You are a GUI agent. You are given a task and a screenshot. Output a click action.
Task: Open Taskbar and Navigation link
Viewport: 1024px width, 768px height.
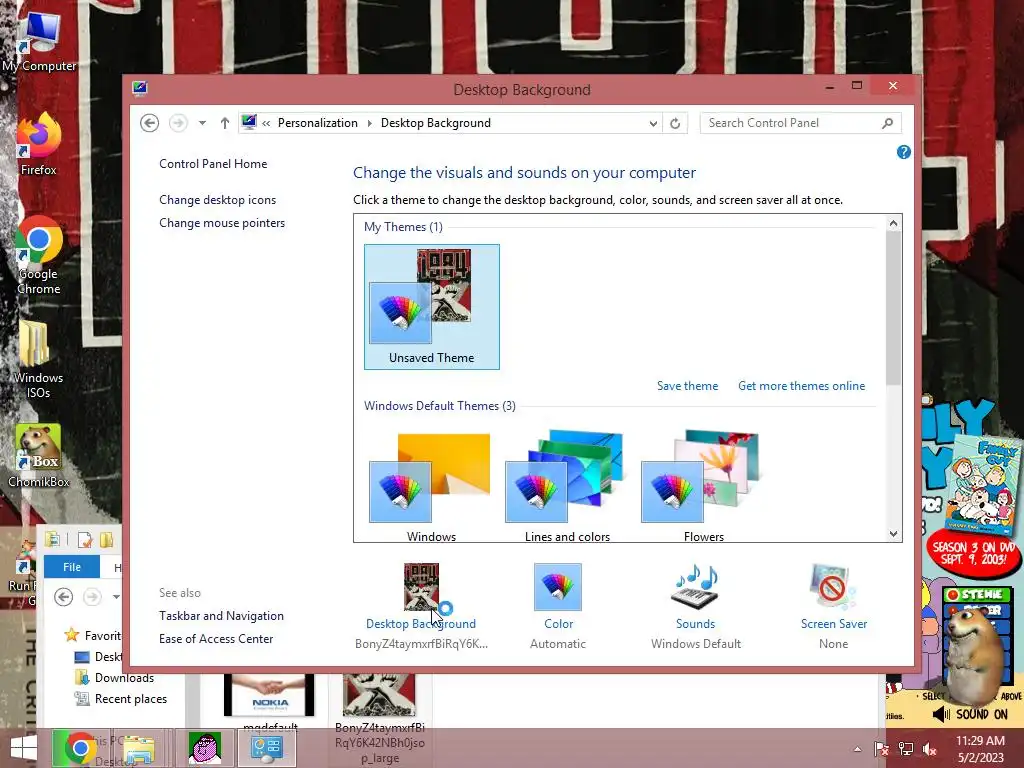click(221, 616)
